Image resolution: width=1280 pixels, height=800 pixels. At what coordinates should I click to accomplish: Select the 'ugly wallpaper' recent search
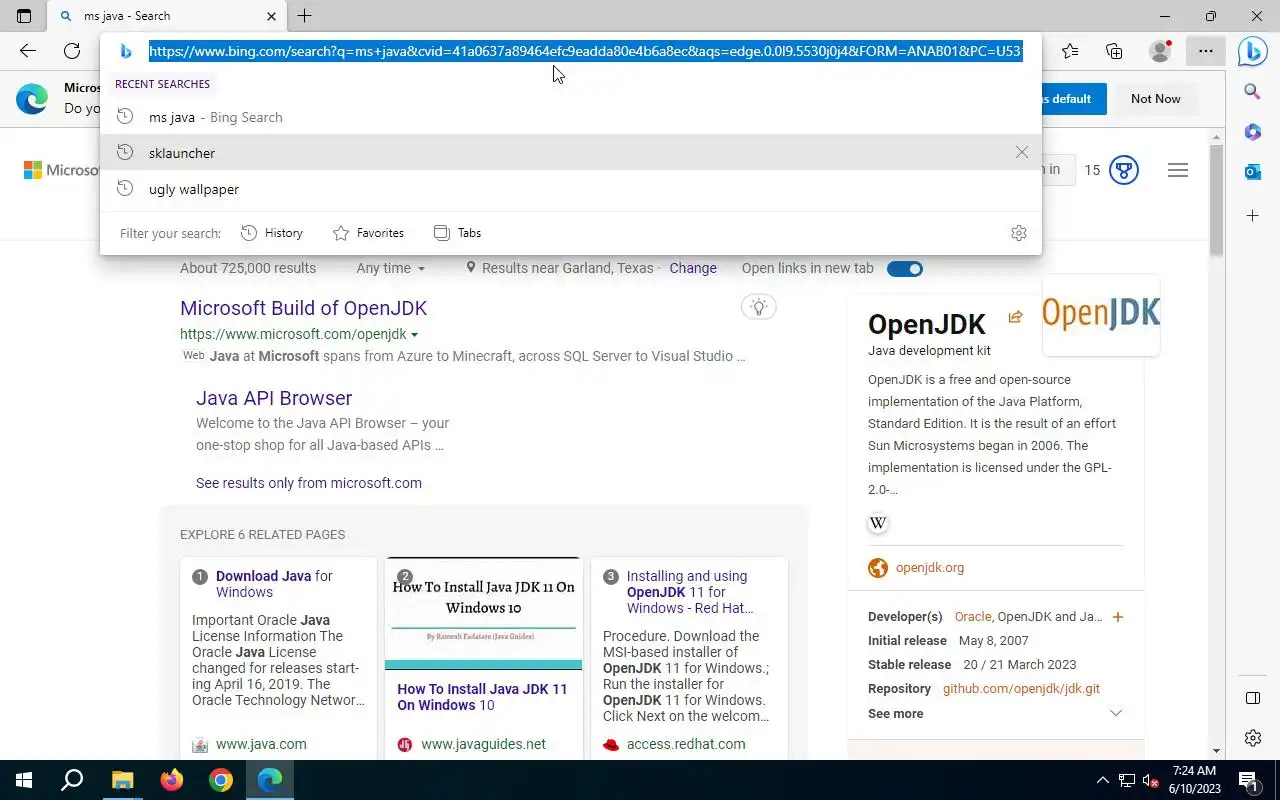click(x=570, y=189)
